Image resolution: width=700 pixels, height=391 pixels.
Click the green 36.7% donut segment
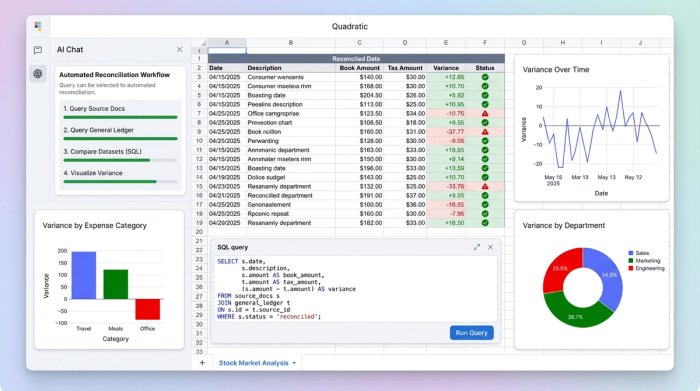(575, 316)
